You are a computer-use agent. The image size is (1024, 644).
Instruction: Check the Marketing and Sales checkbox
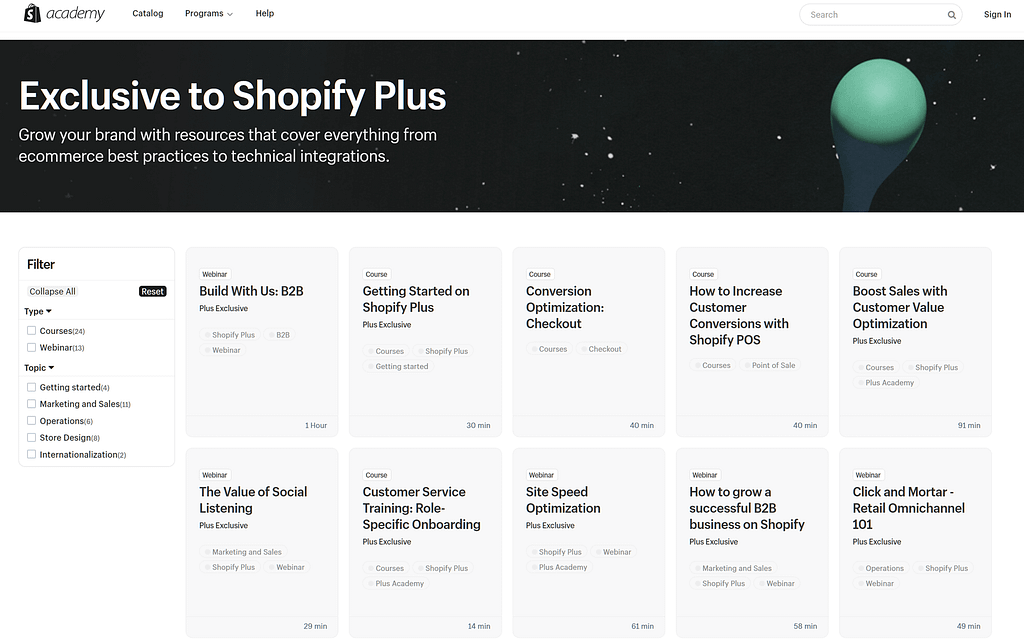[29, 404]
